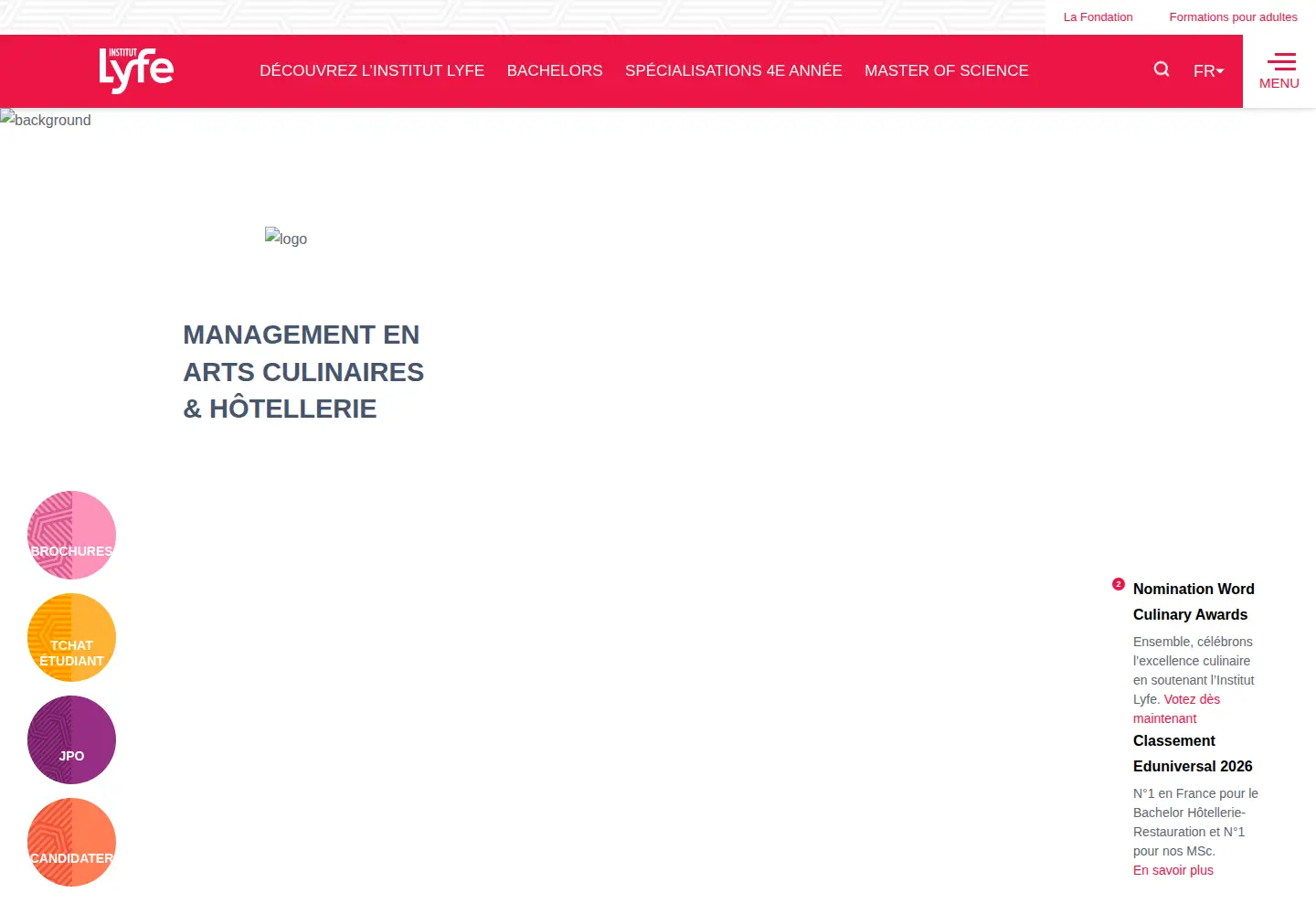Open the search magnifier icon

point(1162,69)
